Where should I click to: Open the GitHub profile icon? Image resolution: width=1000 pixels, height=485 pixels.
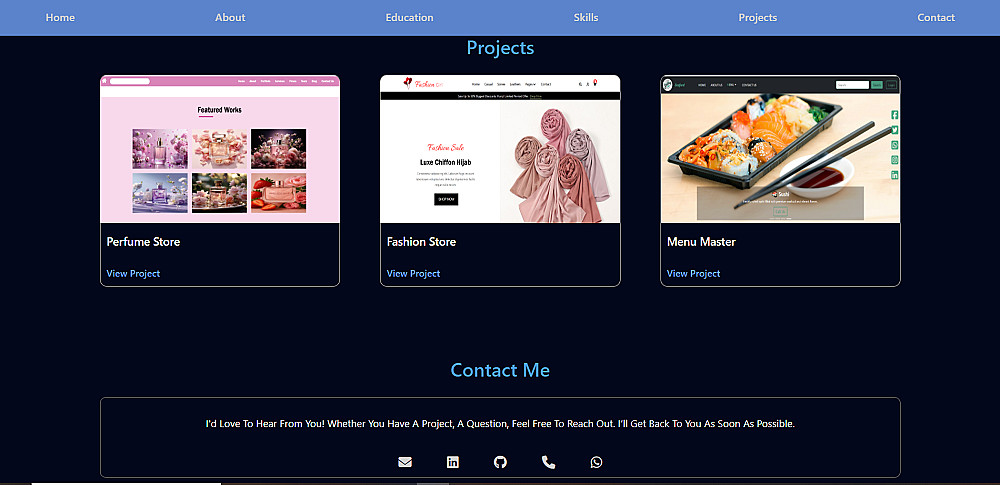[x=501, y=462]
